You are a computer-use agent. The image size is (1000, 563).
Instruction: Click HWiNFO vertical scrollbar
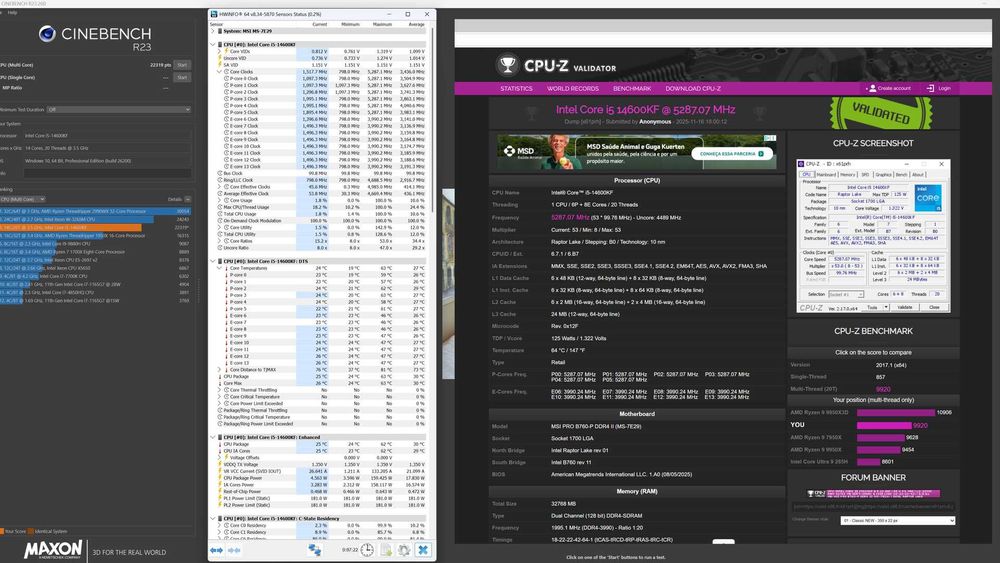(x=432, y=121)
